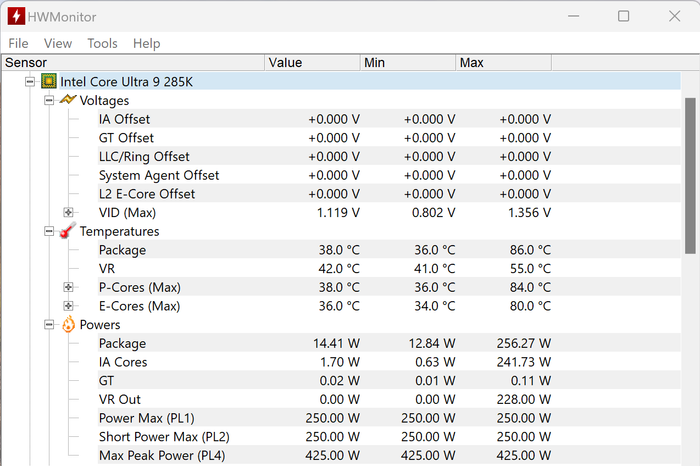Open the View menu

[58, 43]
